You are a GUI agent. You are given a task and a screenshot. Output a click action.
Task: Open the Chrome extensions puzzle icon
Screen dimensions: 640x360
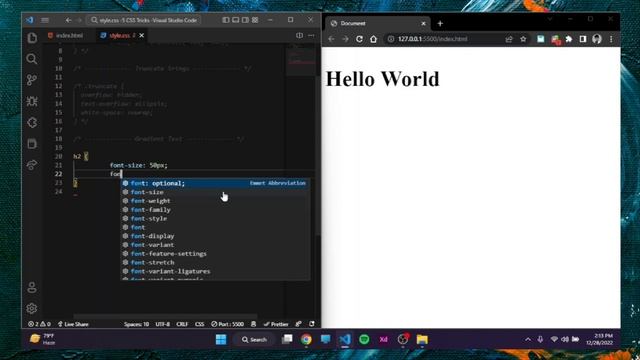click(569, 39)
